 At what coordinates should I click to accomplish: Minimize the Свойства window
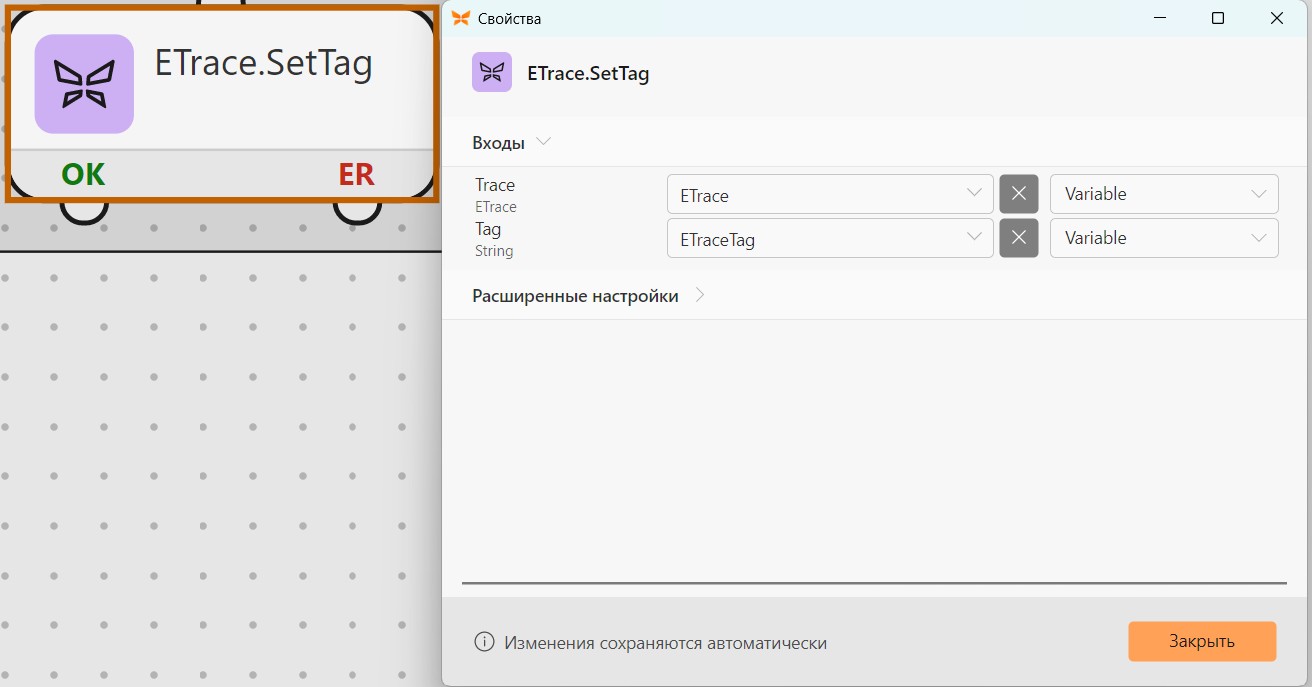coord(1160,18)
